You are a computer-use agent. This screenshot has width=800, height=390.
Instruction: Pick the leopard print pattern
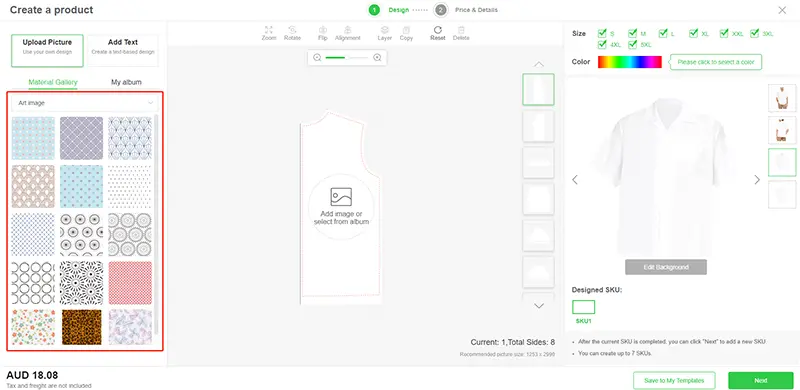pos(82,327)
